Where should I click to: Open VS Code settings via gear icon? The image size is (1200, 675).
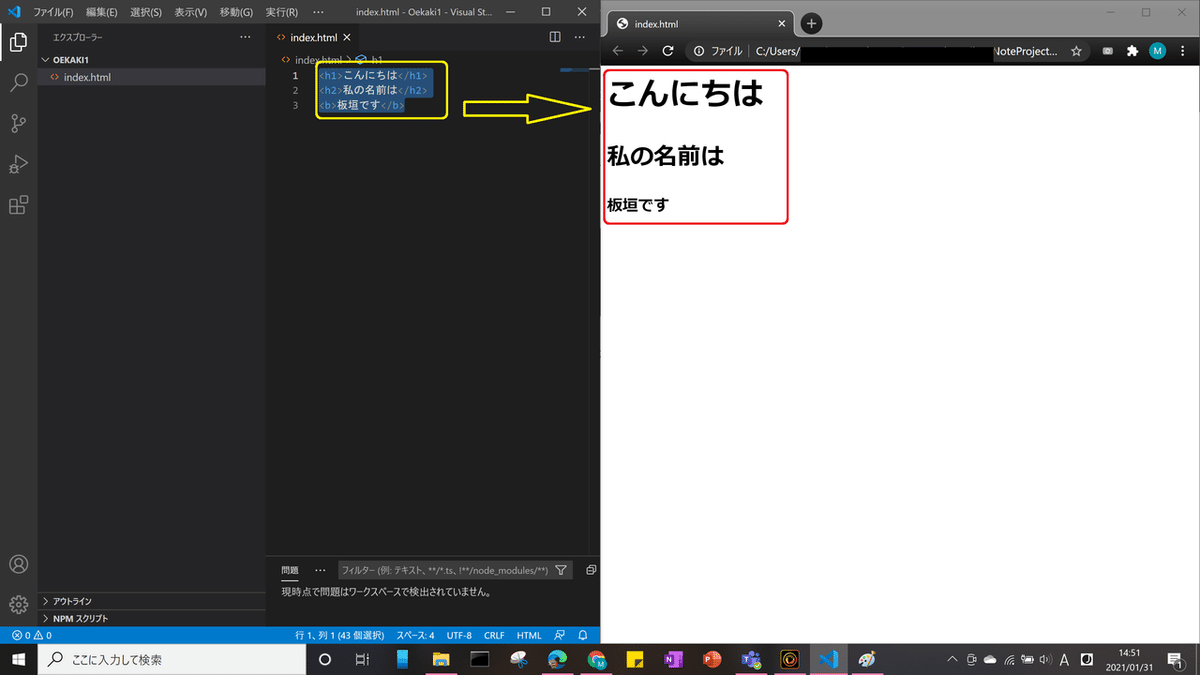pyautogui.click(x=18, y=604)
